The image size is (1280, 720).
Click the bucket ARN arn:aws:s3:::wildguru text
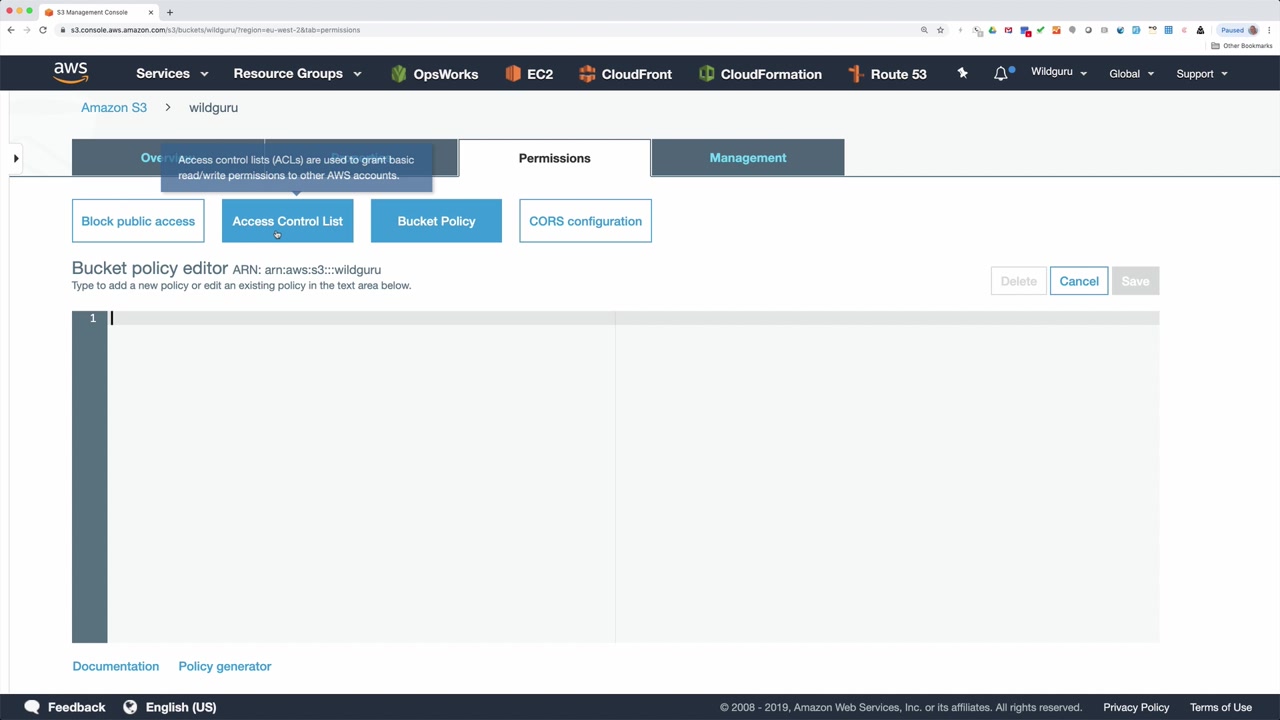(322, 270)
